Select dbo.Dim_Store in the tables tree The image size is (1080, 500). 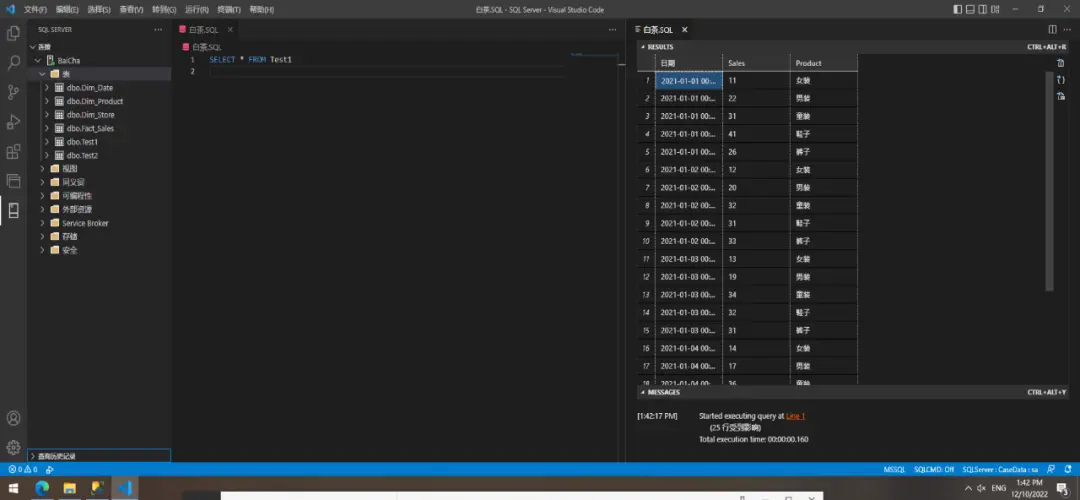pos(90,115)
